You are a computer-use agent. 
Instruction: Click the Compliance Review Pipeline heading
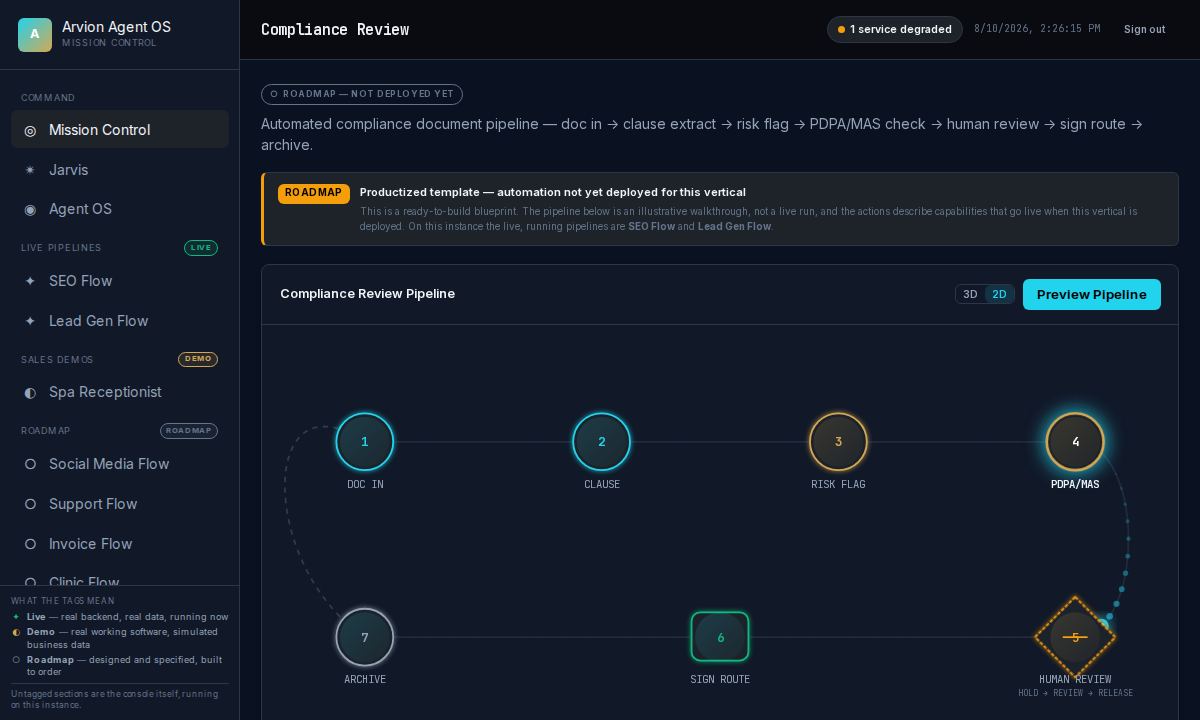point(368,293)
